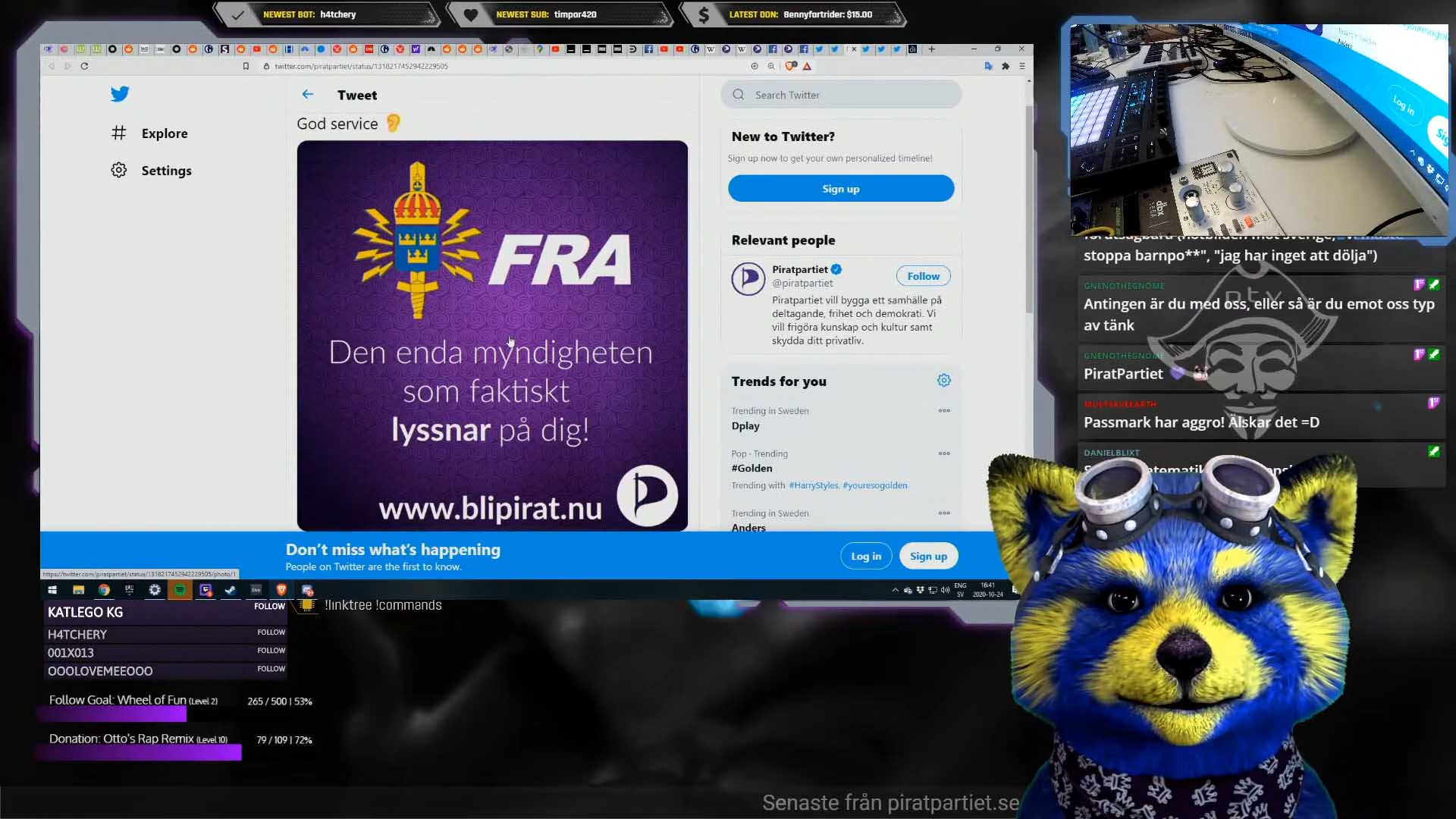Viewport: 1456px width, 819px height.
Task: Click the Twitter bird logo
Action: (120, 94)
